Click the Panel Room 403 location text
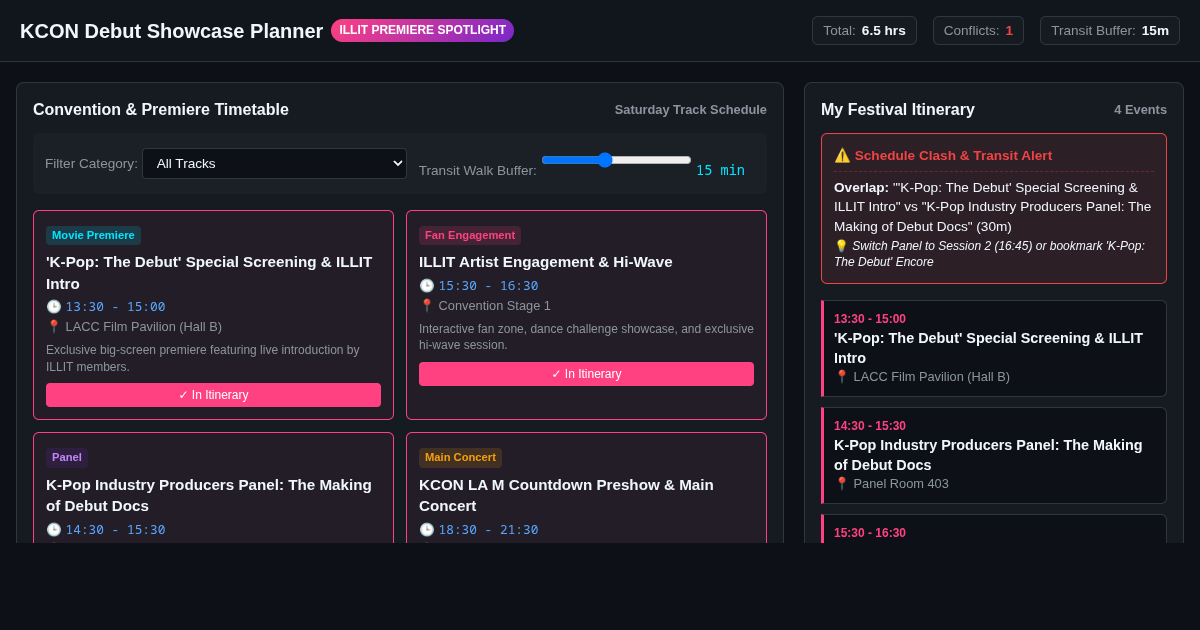1200x630 pixels. (901, 484)
